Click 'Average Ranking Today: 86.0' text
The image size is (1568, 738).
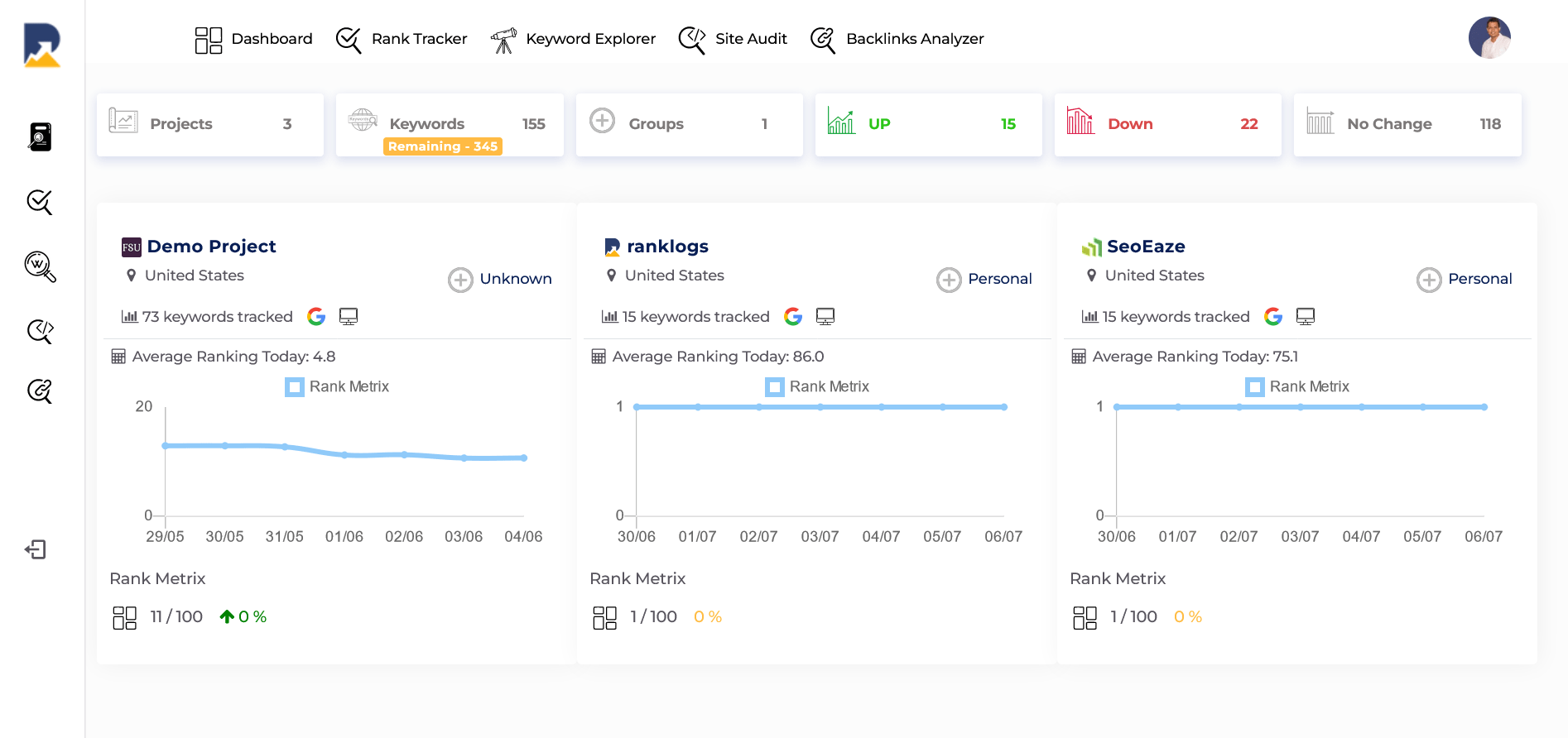[x=718, y=357]
